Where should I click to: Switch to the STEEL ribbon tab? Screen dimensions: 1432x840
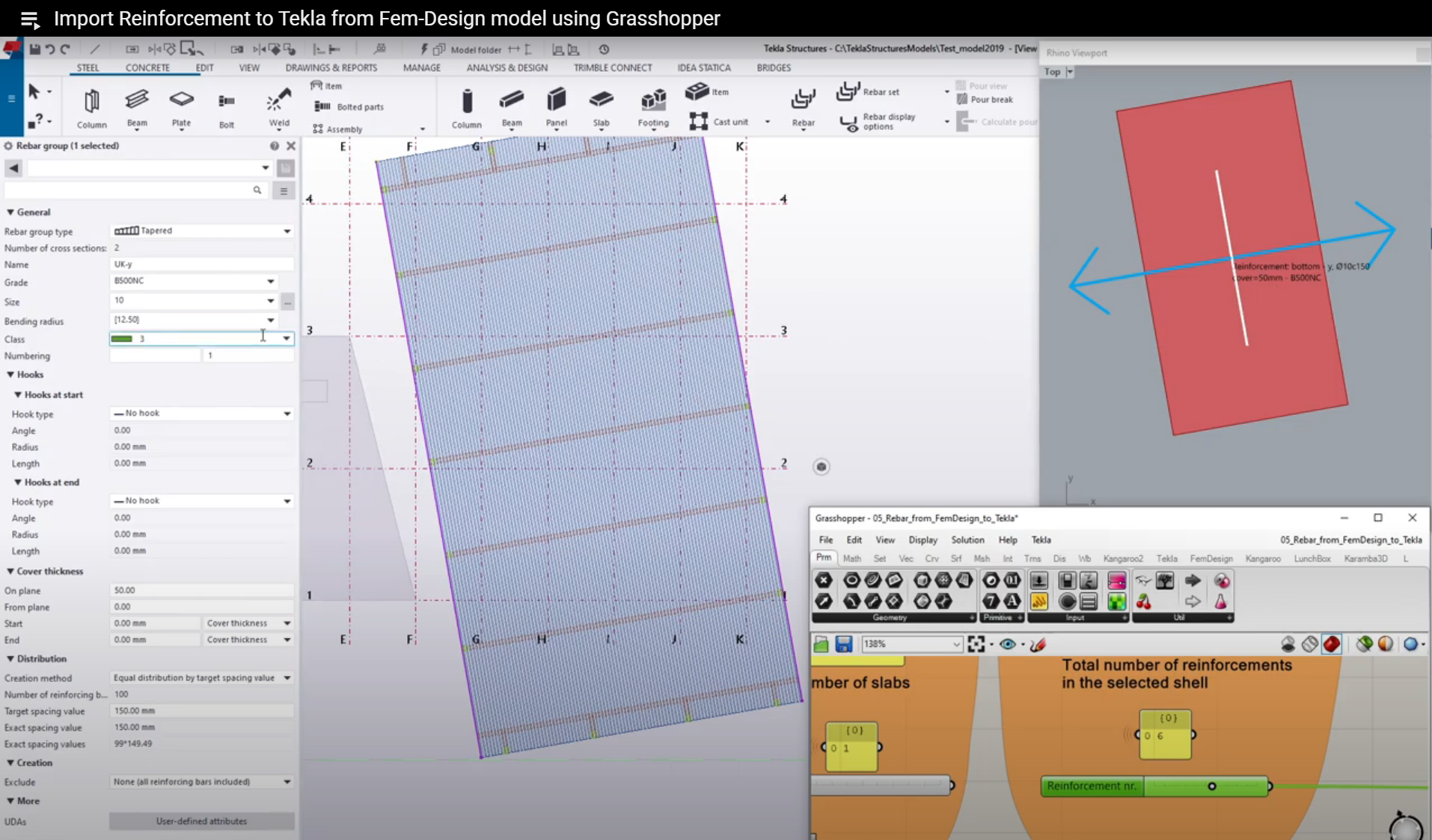coord(88,67)
